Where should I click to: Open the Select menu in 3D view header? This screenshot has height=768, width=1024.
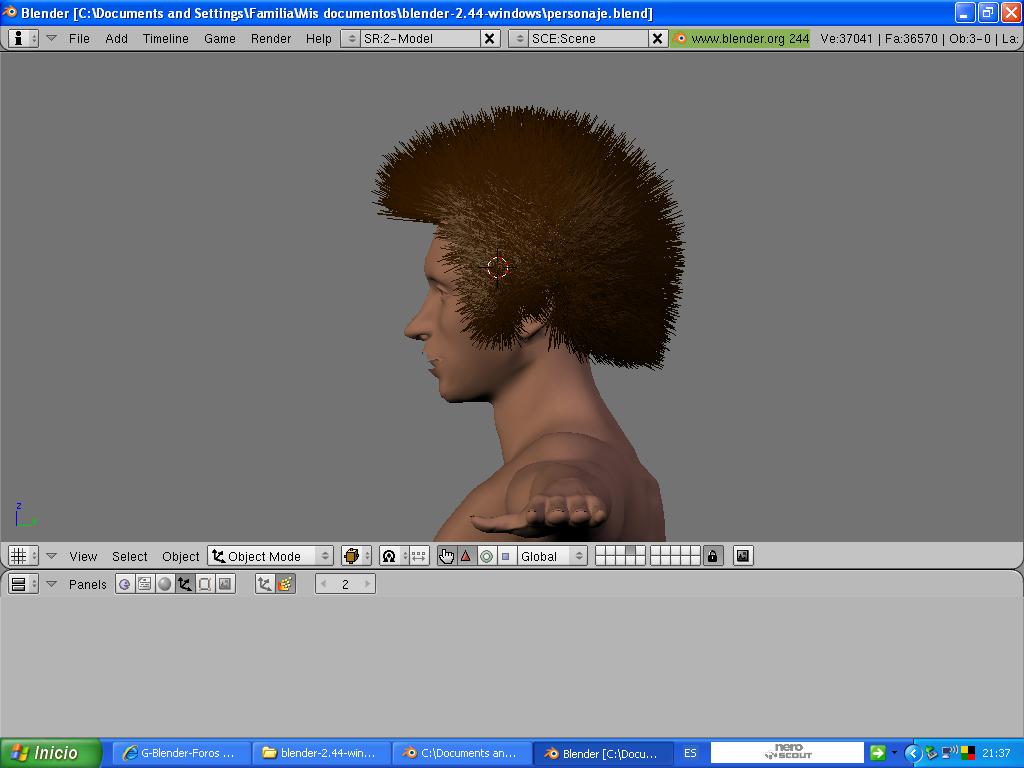tap(129, 556)
